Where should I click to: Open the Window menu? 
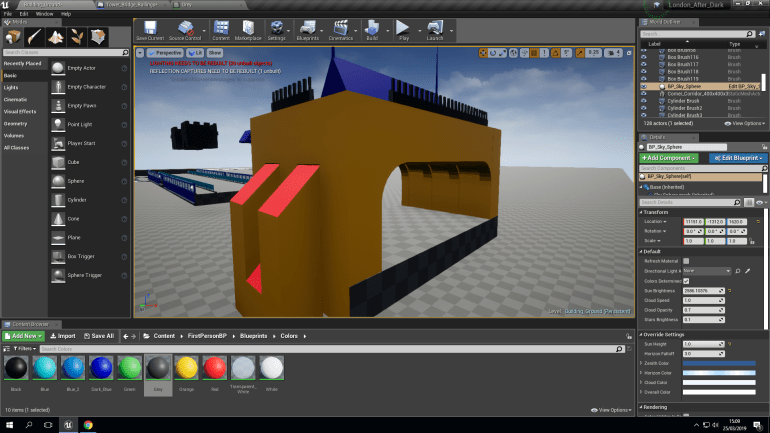click(x=44, y=14)
